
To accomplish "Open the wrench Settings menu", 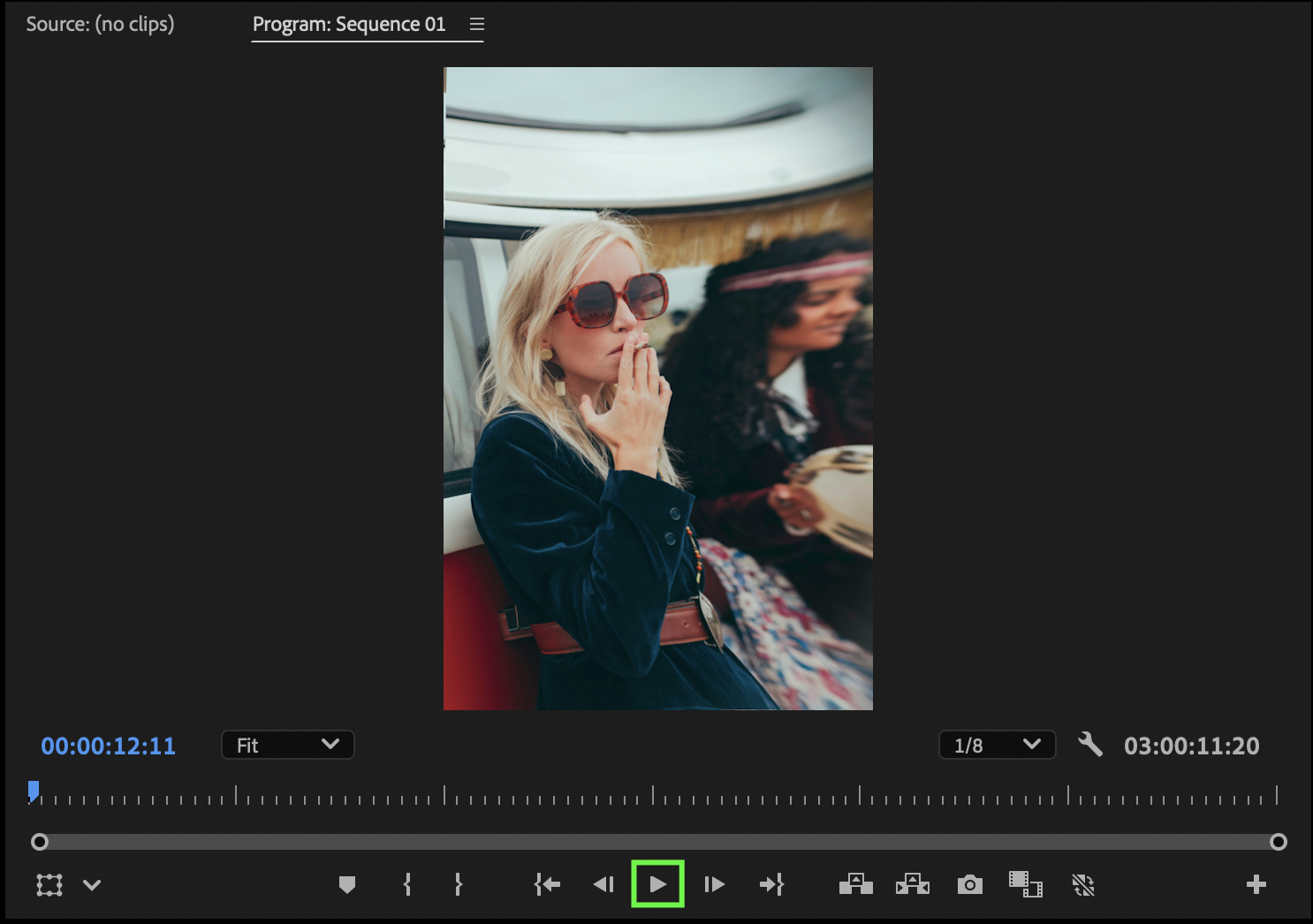I will tap(1090, 745).
